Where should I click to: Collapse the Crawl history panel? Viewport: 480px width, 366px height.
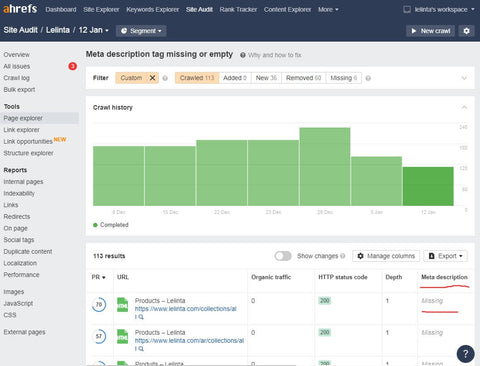click(x=464, y=107)
